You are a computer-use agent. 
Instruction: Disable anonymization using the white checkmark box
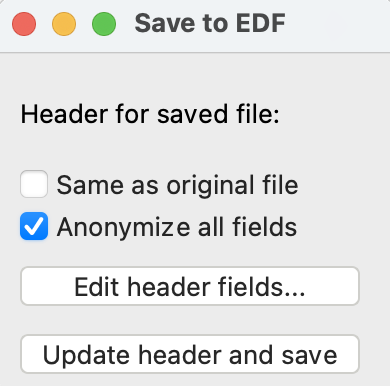pyautogui.click(x=34, y=226)
